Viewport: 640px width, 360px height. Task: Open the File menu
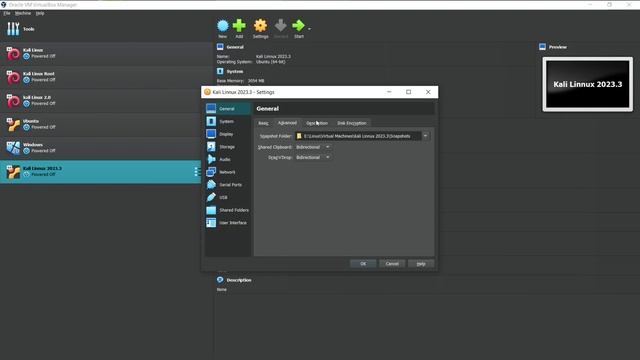coord(7,13)
